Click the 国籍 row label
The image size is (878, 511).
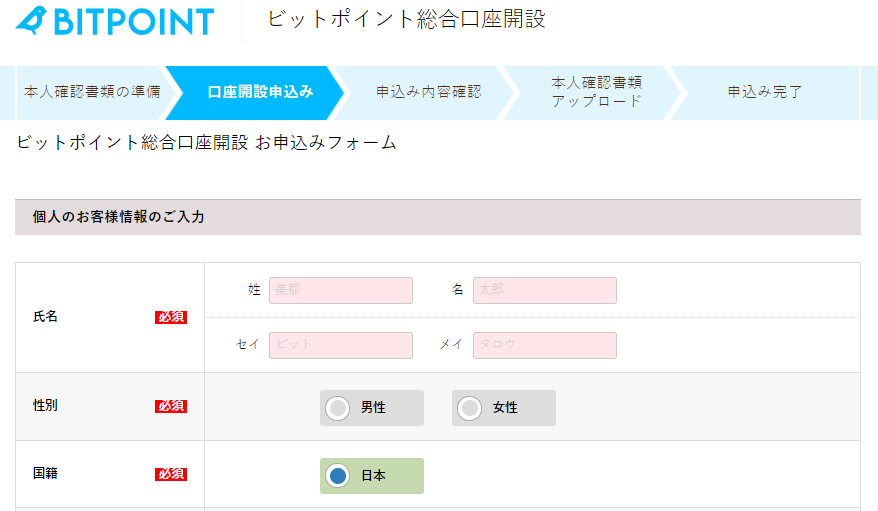[45, 473]
